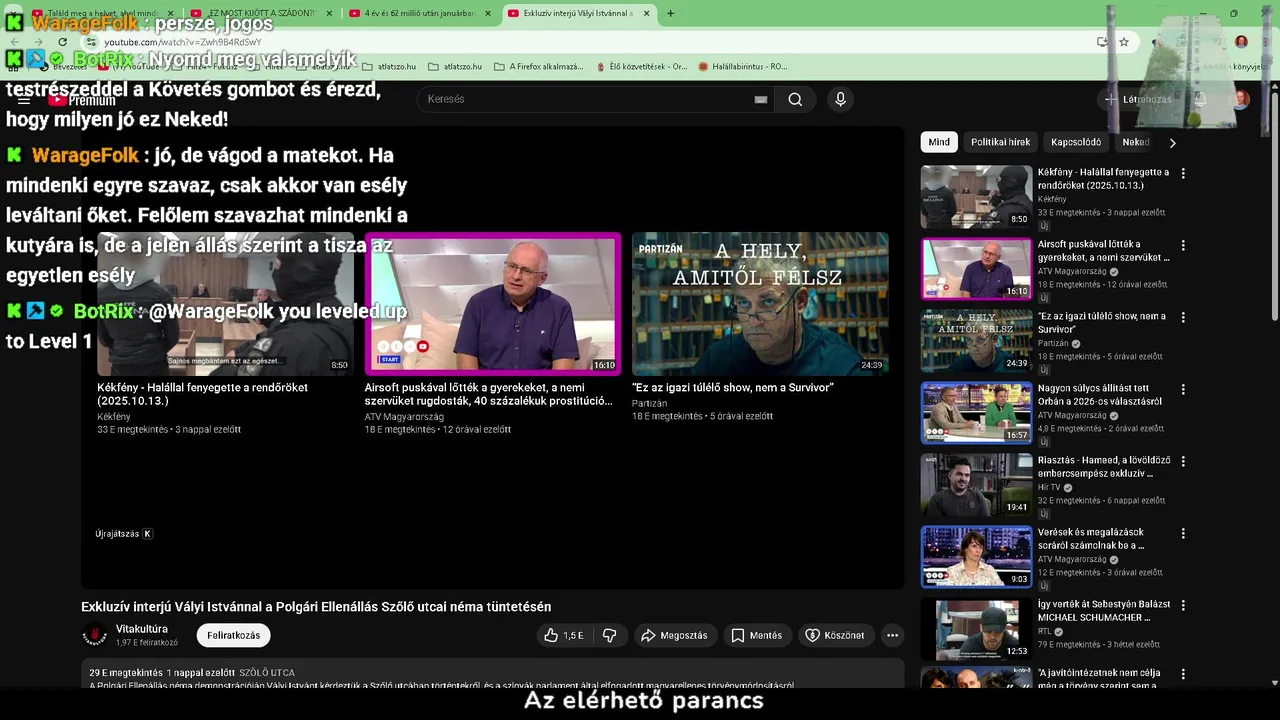The image size is (1280, 720).
Task: Select the 'Politikai hírek' filter chip
Action: (x=1000, y=142)
